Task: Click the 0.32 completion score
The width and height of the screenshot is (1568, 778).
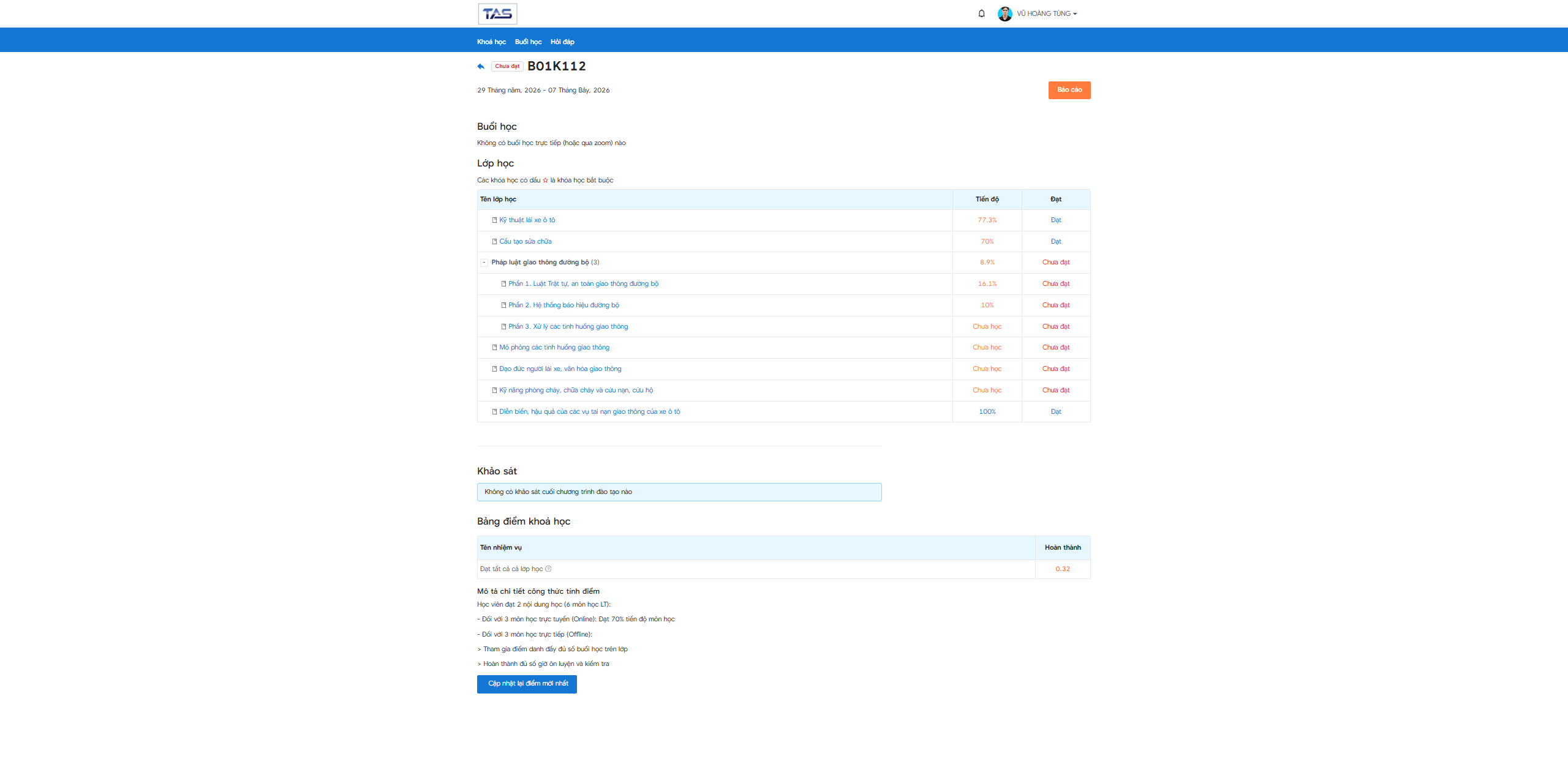Action: tap(1063, 569)
